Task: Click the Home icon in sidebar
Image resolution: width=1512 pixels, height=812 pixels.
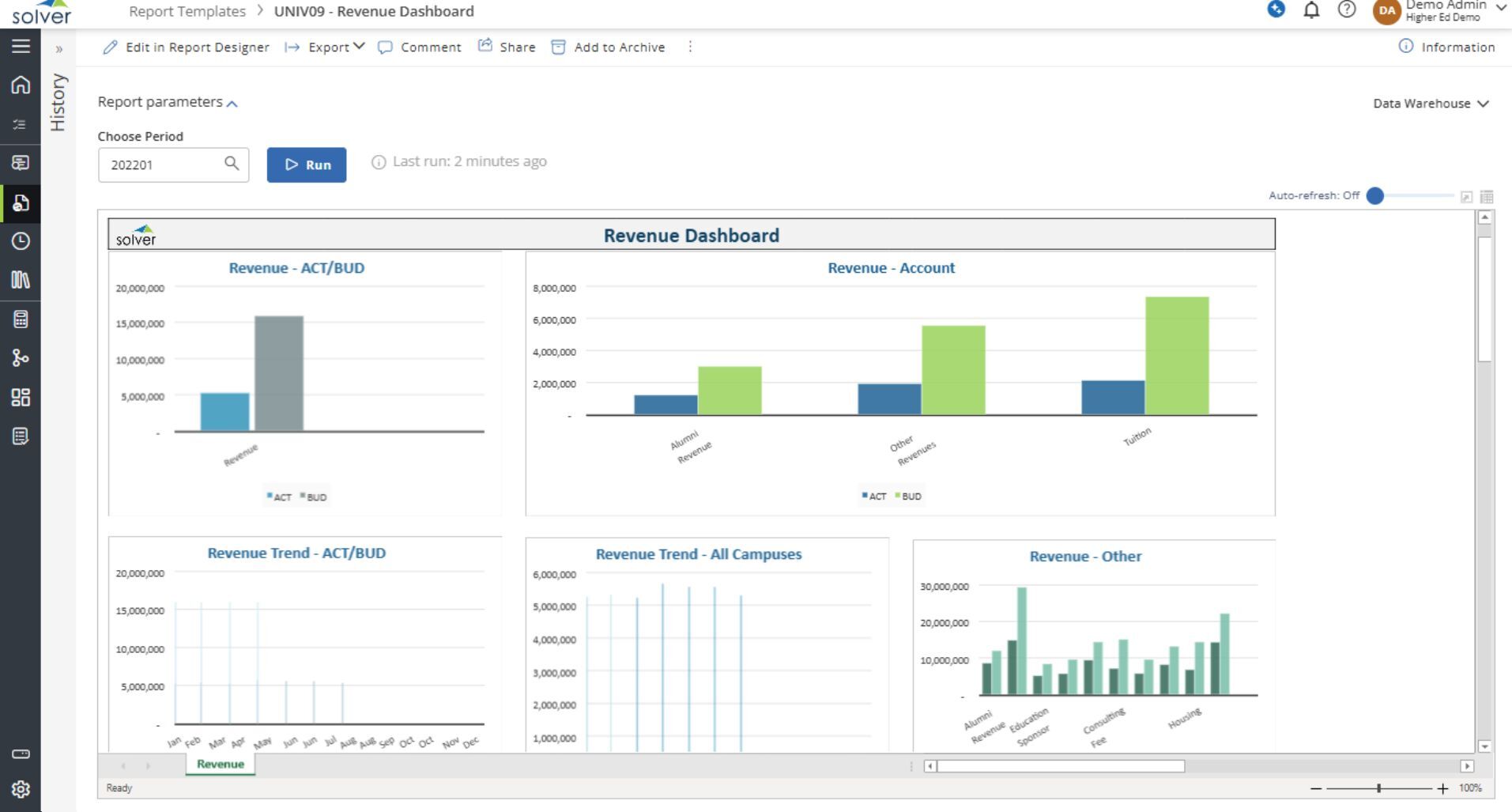Action: point(21,85)
